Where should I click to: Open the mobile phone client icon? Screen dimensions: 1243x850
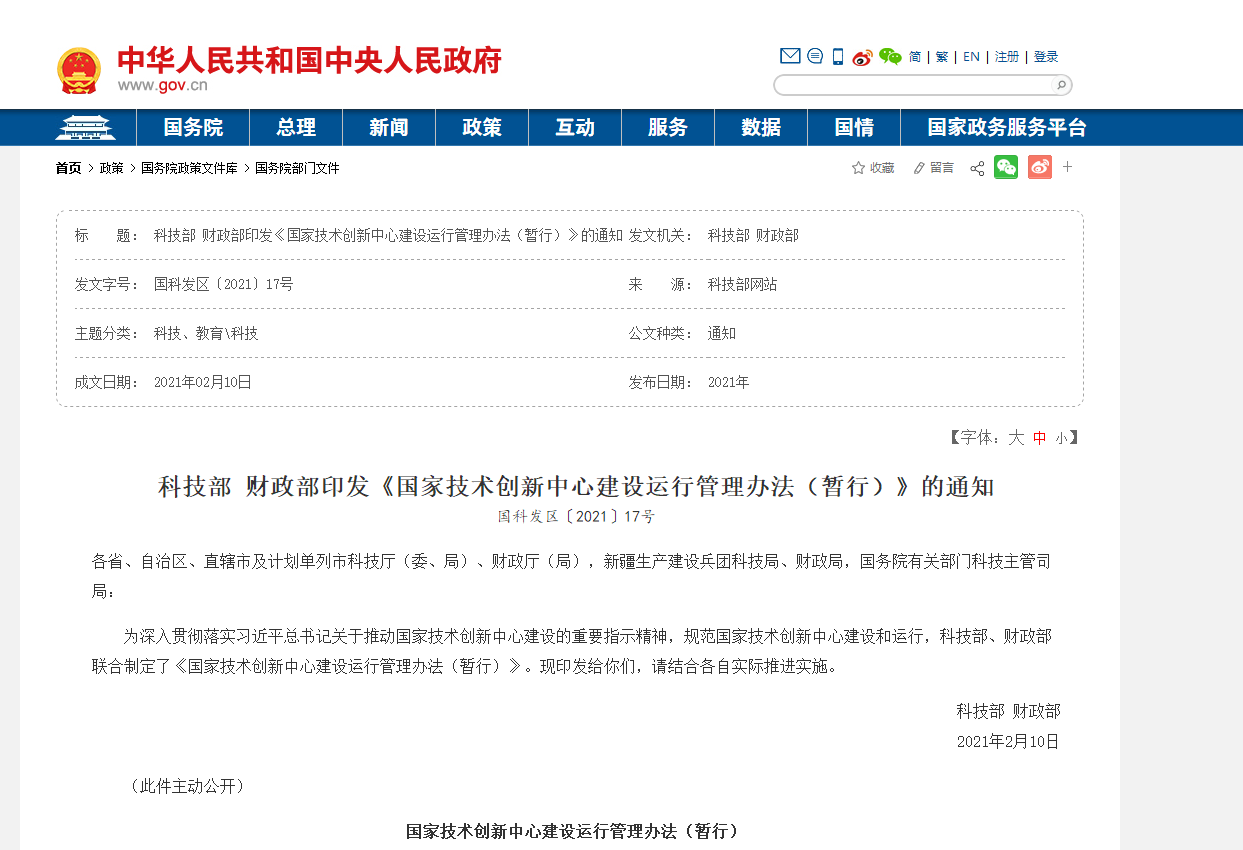click(x=838, y=57)
